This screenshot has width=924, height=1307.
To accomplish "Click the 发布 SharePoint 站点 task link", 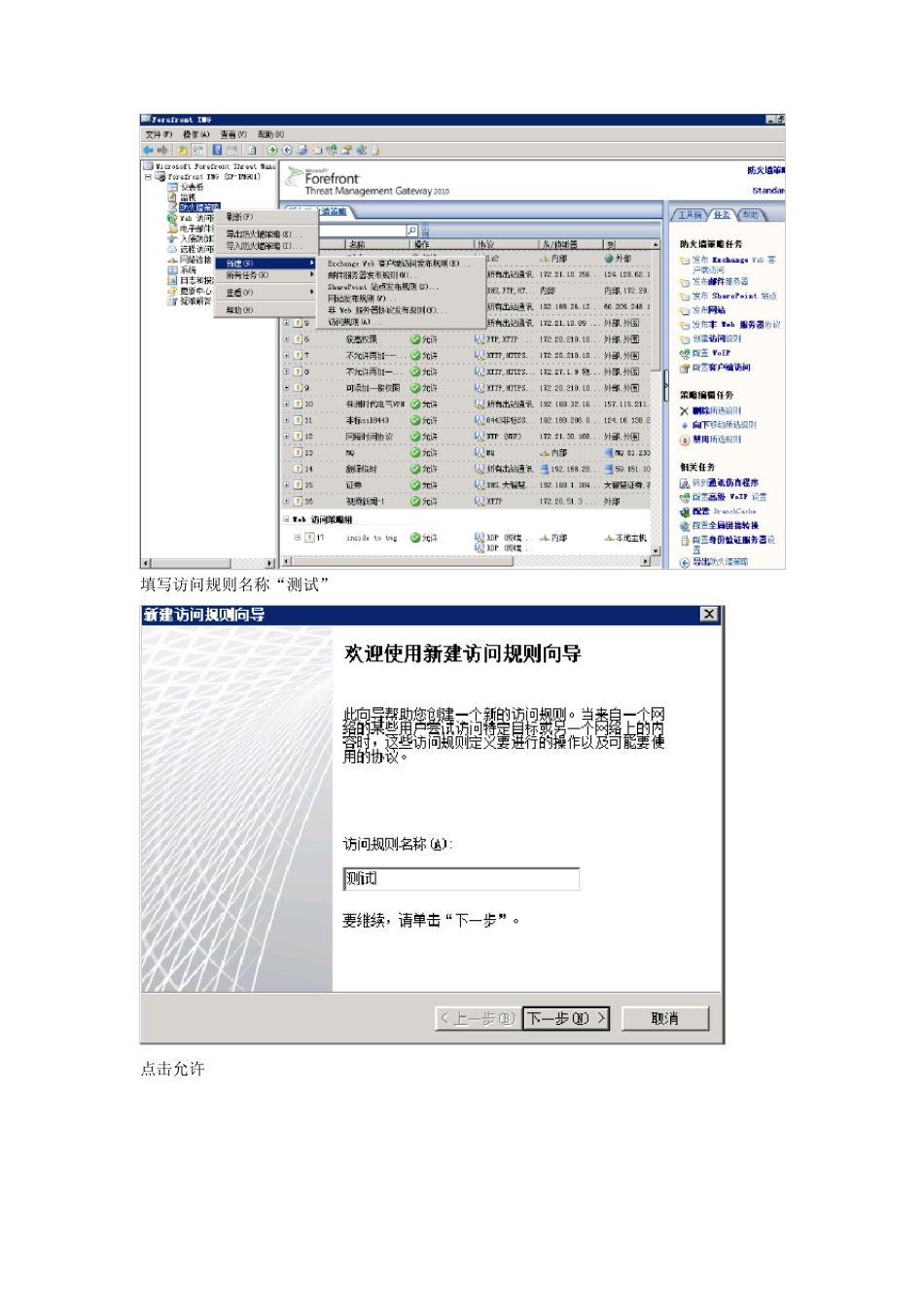I will click(x=734, y=296).
